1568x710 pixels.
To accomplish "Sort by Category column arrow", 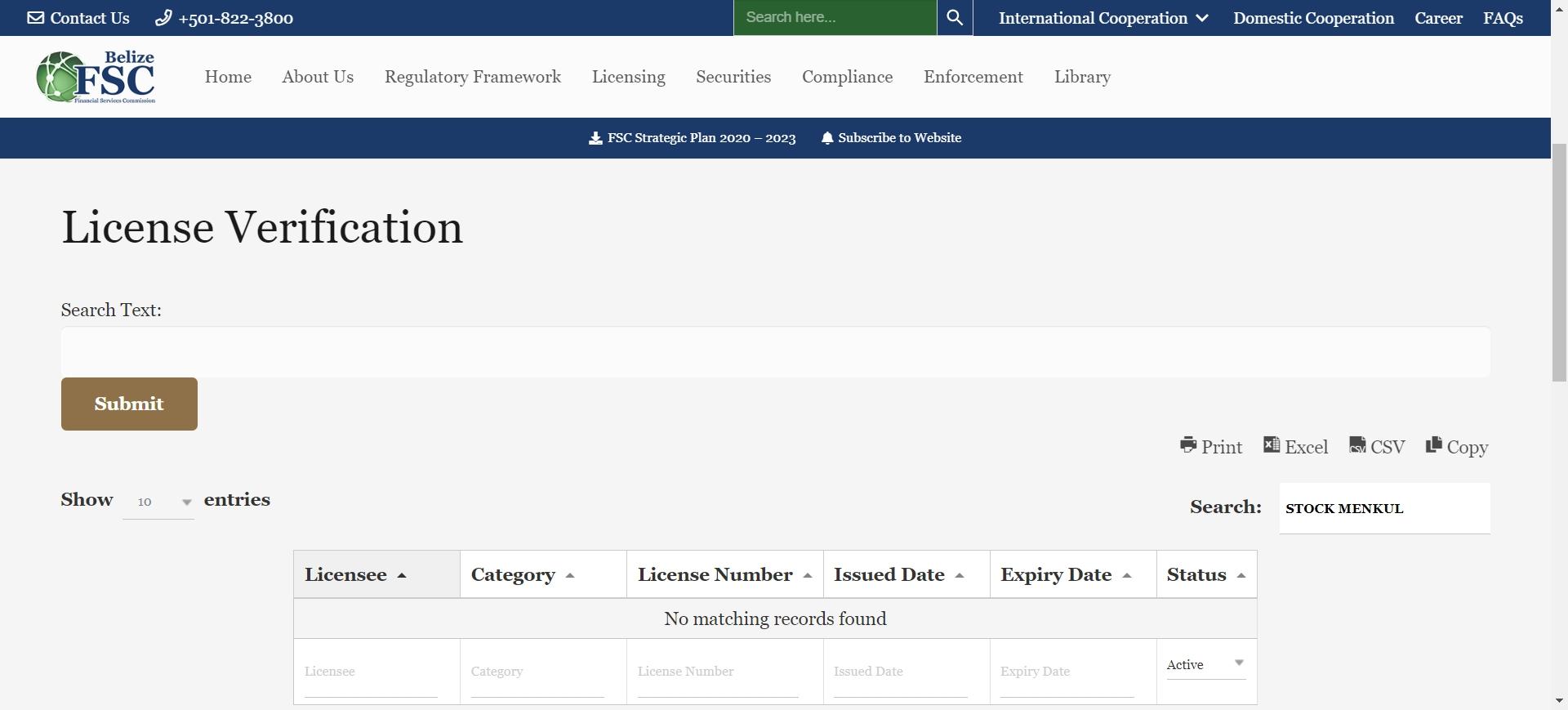I will pyautogui.click(x=570, y=575).
